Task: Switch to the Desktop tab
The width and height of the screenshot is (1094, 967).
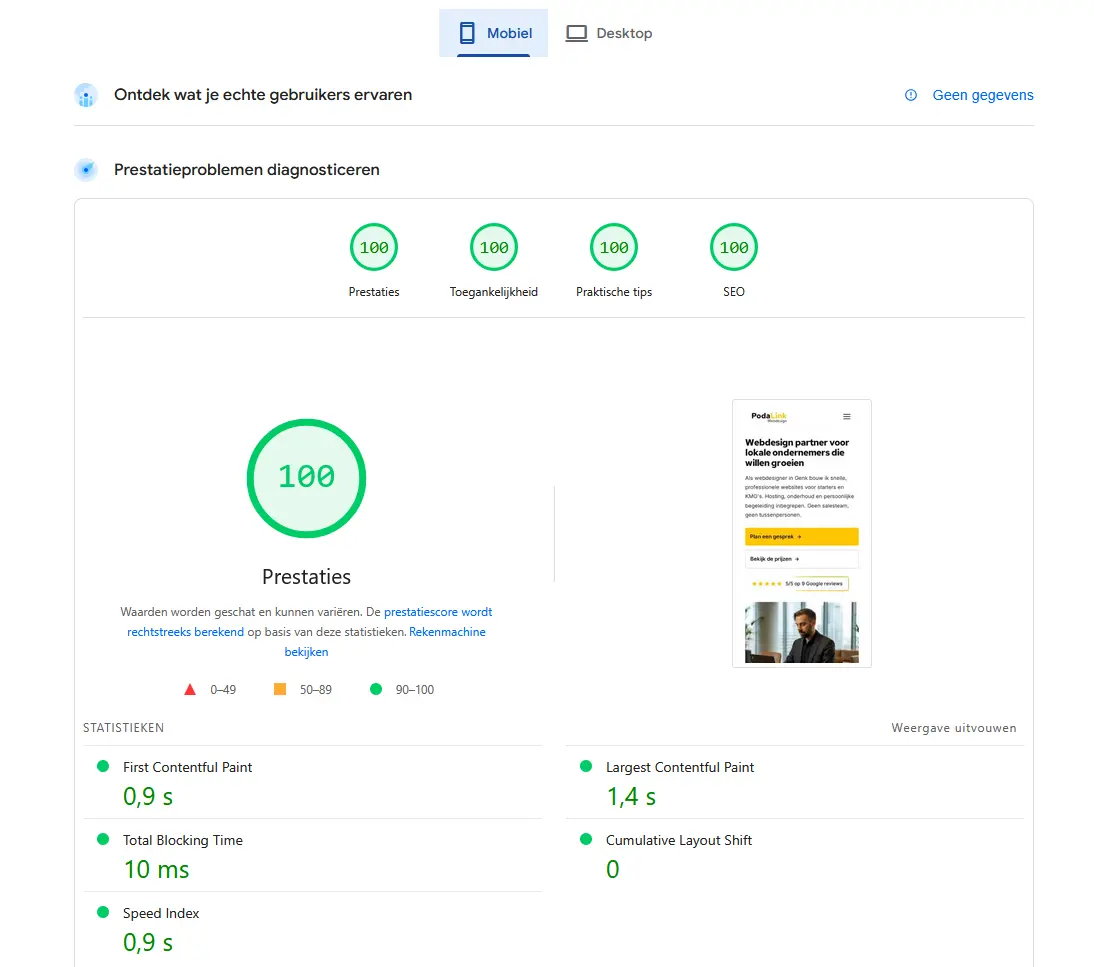Action: pos(608,32)
